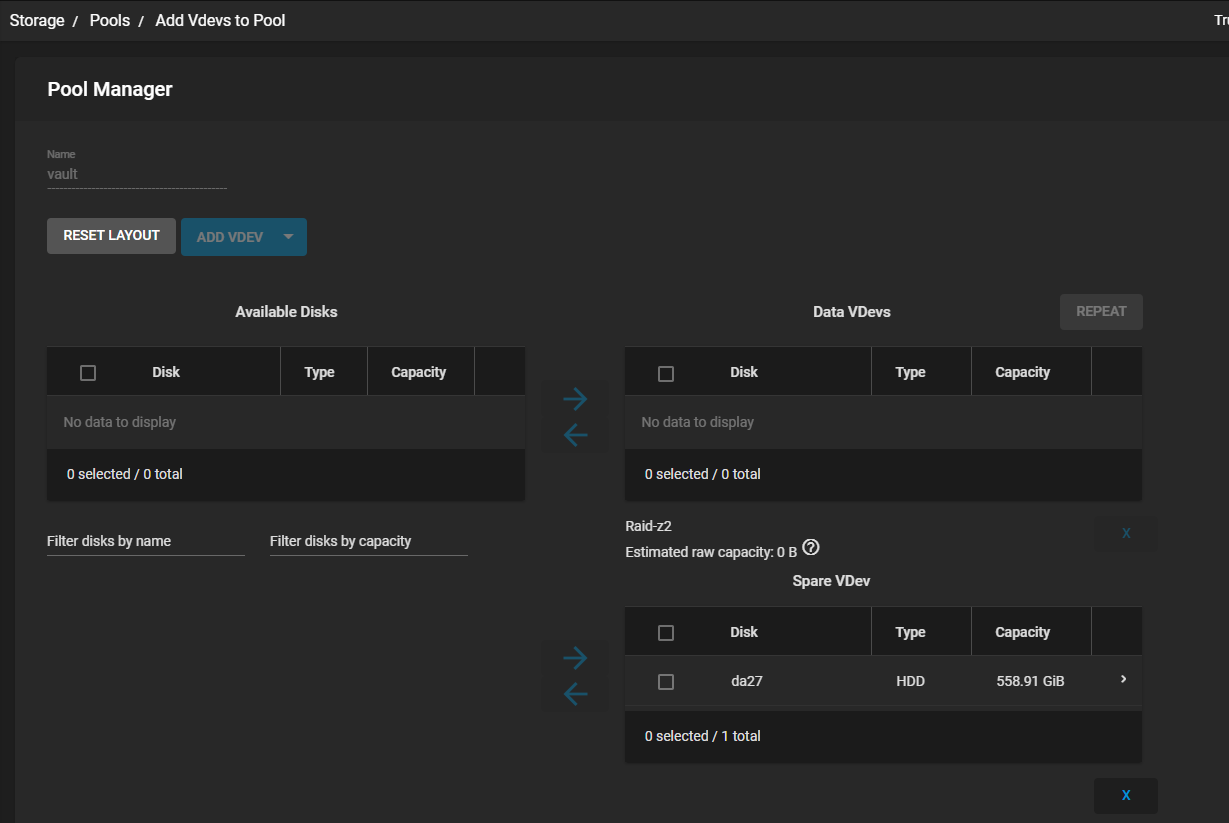Click the Repeat button
Viewport: 1229px width, 823px height.
[x=1101, y=312]
